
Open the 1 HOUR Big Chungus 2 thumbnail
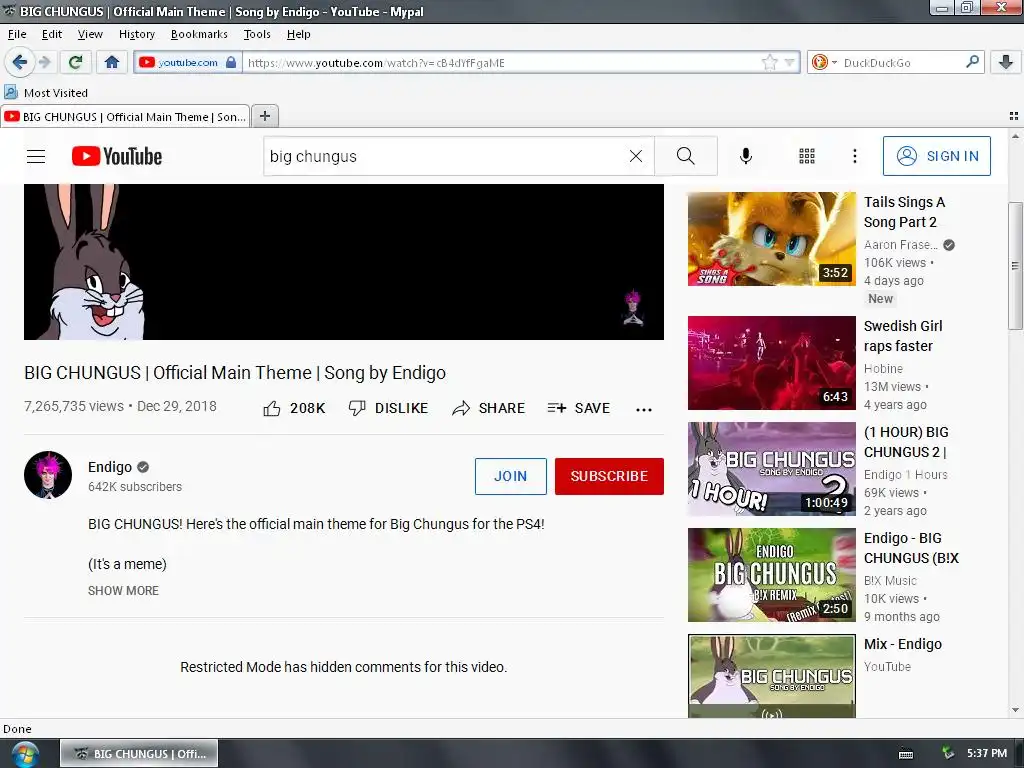point(771,469)
